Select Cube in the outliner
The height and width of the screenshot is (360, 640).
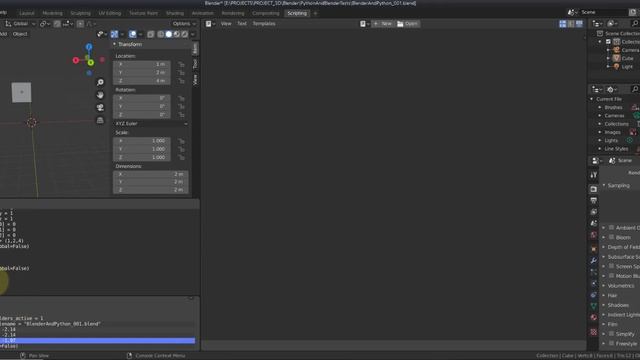point(627,58)
